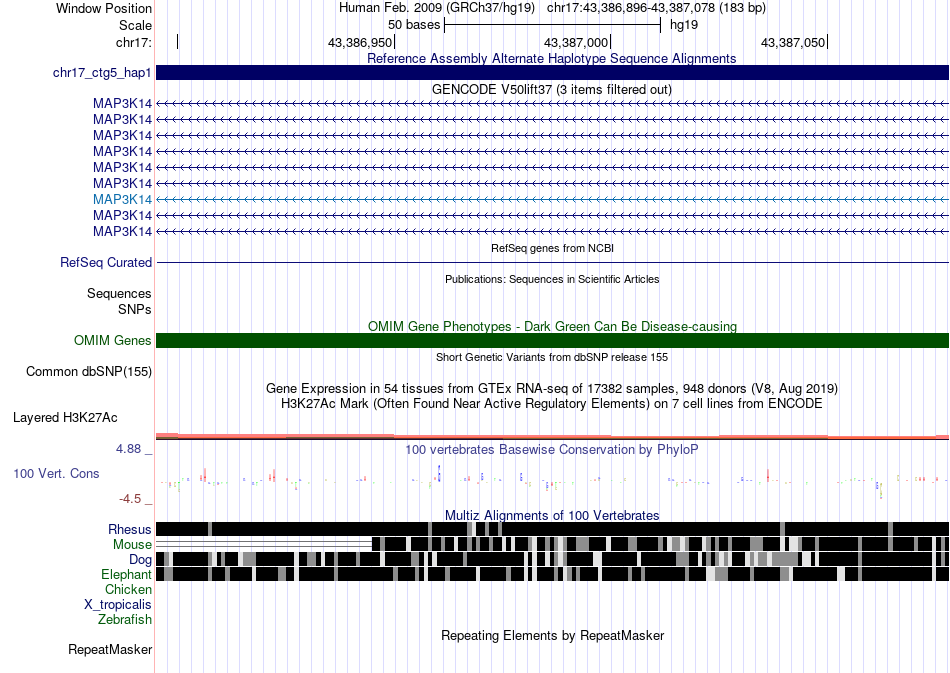Viewport: 950px width, 673px height.
Task: Open the Multiz Alignments of 100 Vertebrates title
Action: [x=552, y=516]
